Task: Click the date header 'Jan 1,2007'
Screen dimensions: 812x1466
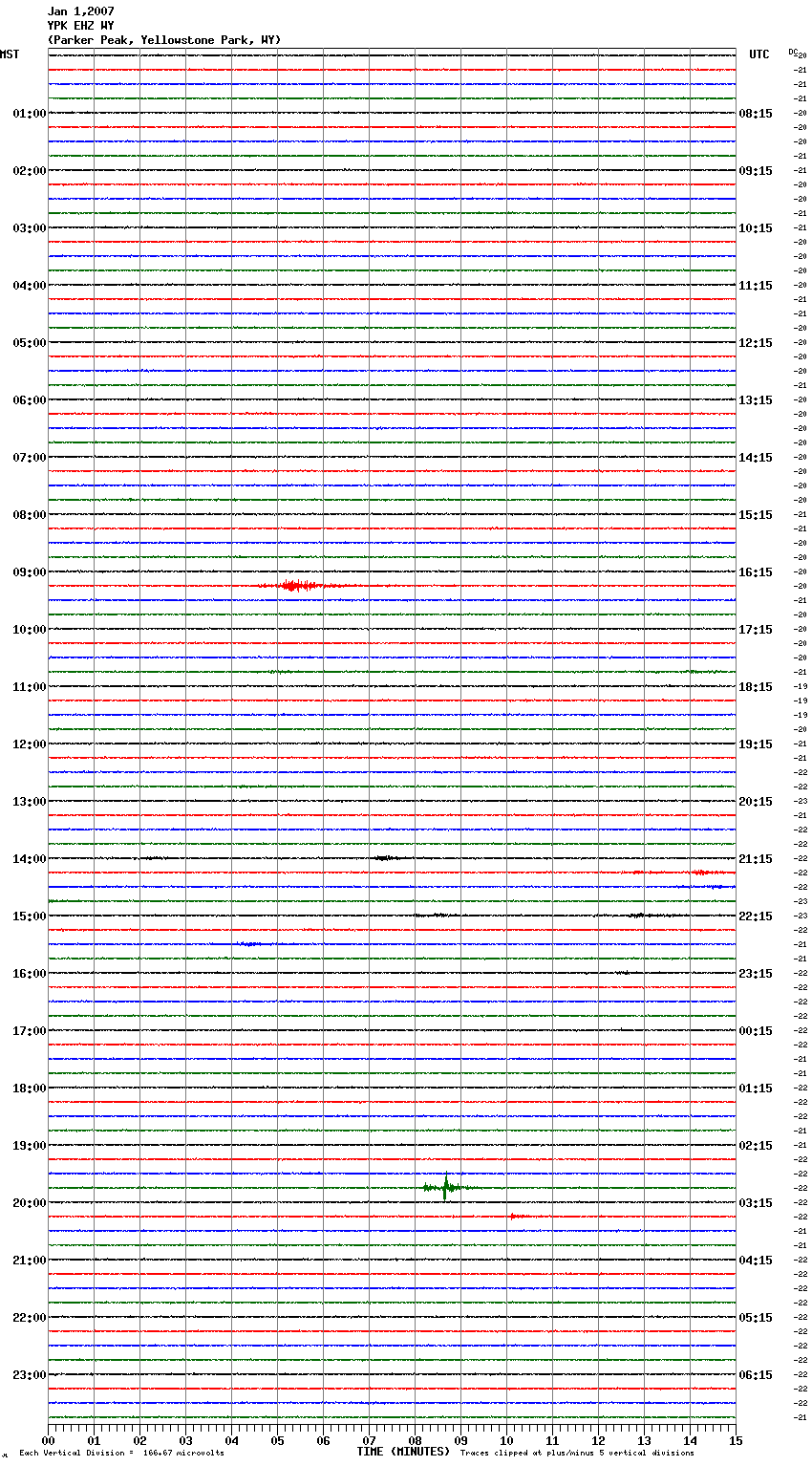Action: [81, 11]
